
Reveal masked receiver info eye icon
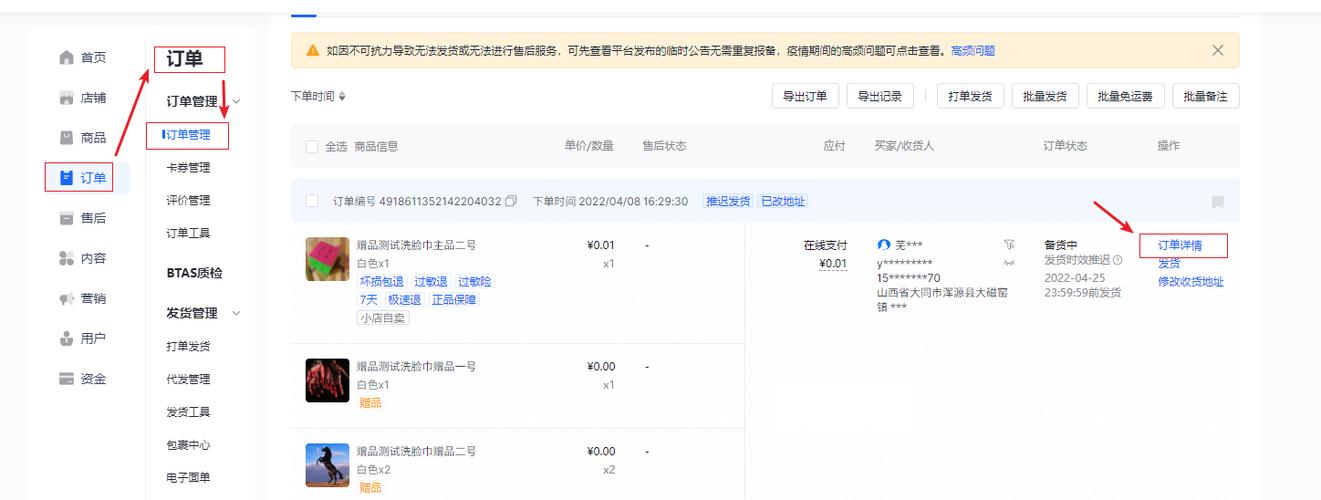1008,263
